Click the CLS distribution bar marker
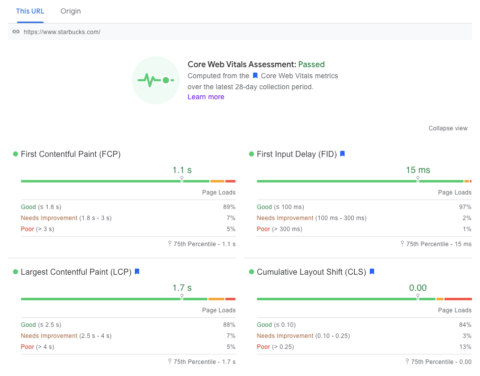 point(418,296)
